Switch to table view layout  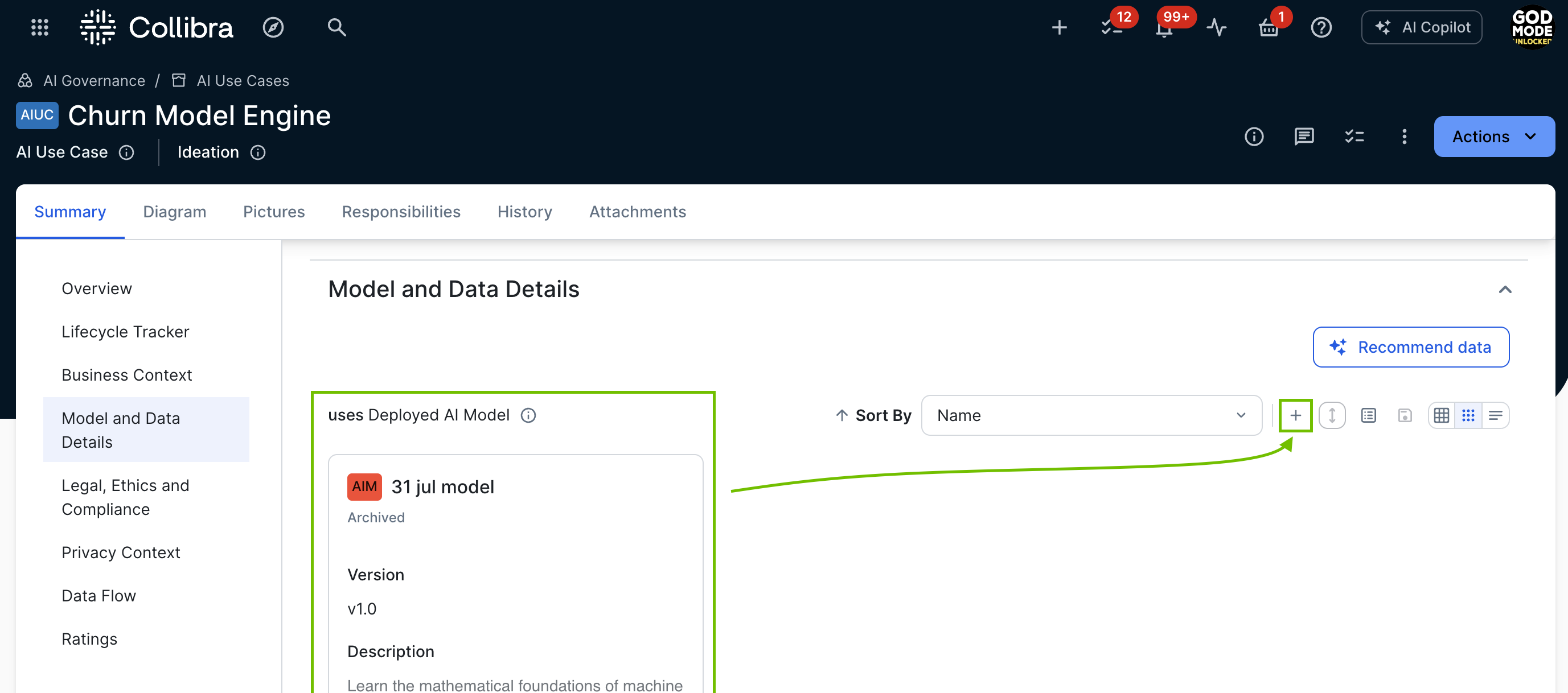pyautogui.click(x=1442, y=415)
